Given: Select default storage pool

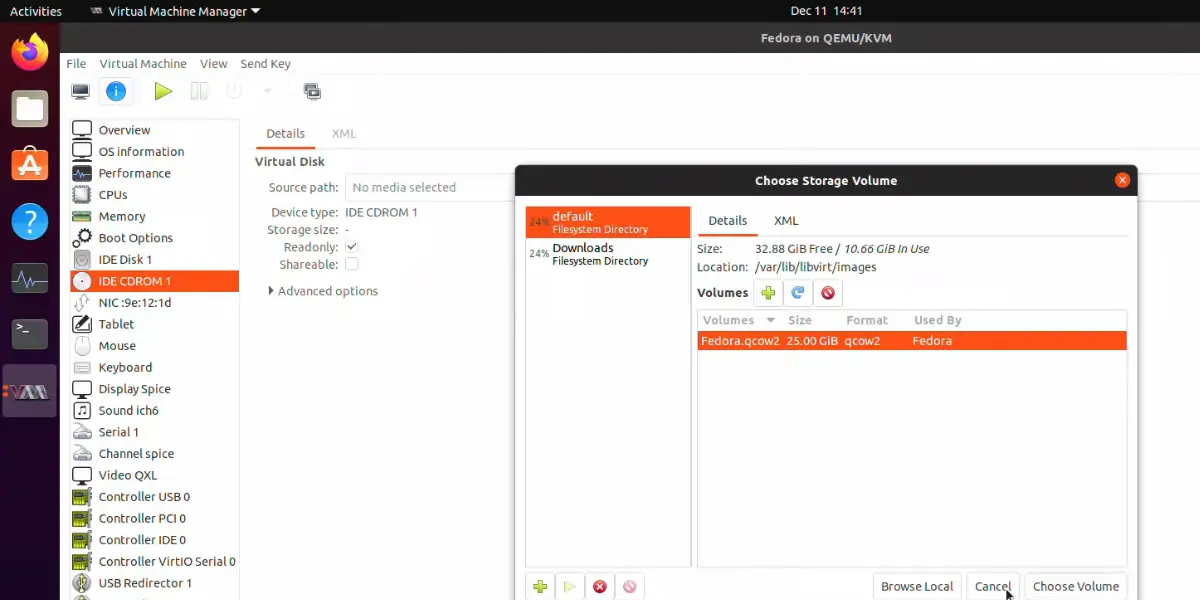Looking at the screenshot, I should (x=608, y=222).
